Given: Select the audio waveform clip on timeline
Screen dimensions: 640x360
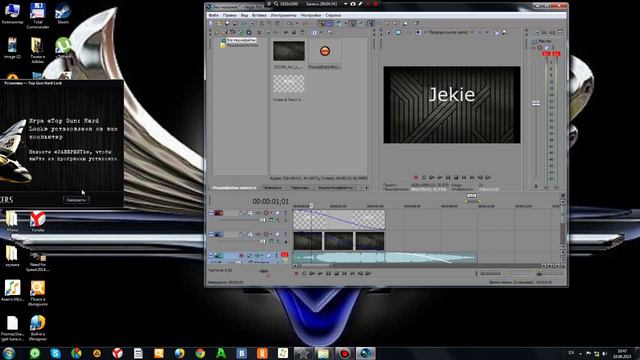Looking at the screenshot, I should [x=385, y=258].
